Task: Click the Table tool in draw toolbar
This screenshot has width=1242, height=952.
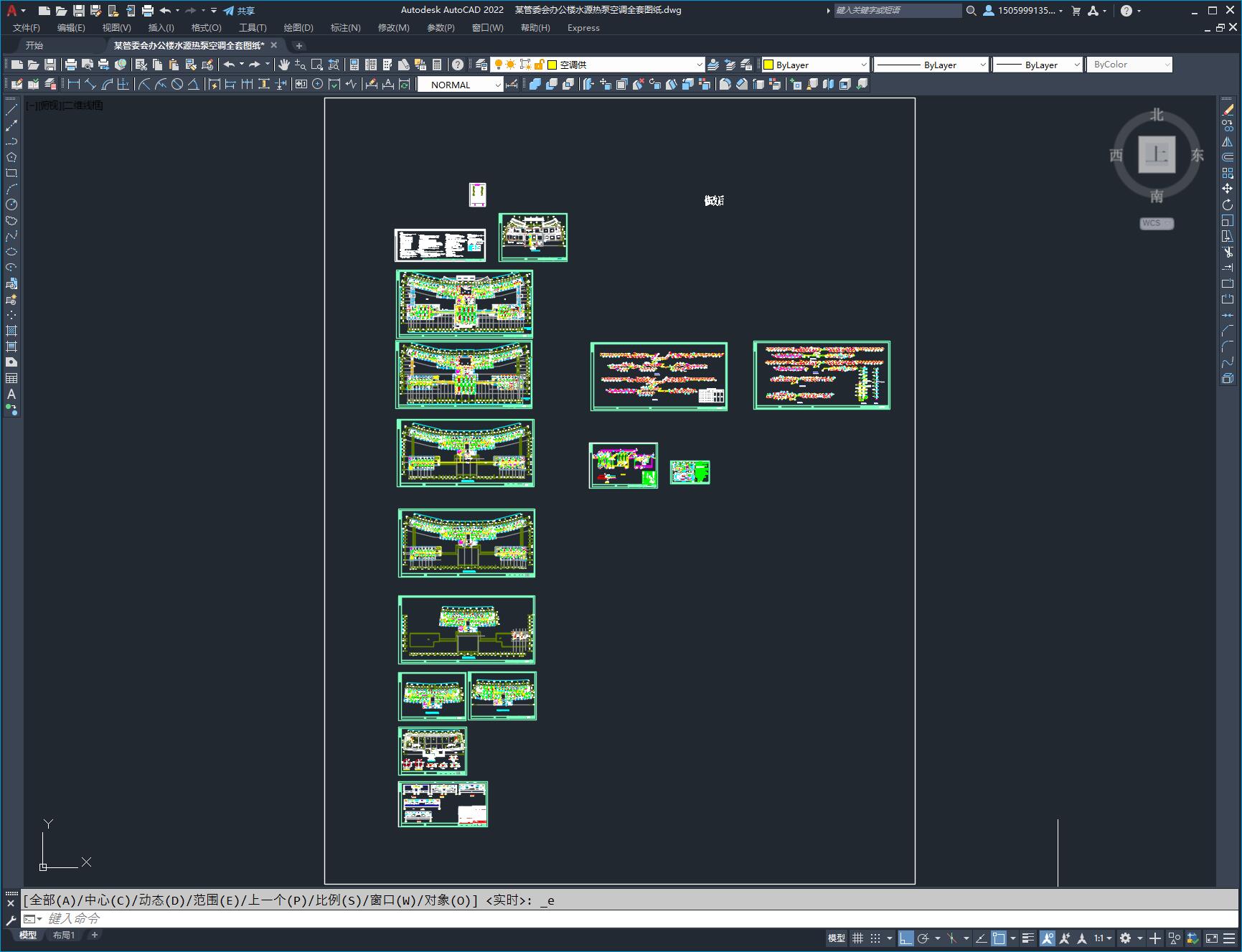Action: pyautogui.click(x=11, y=378)
